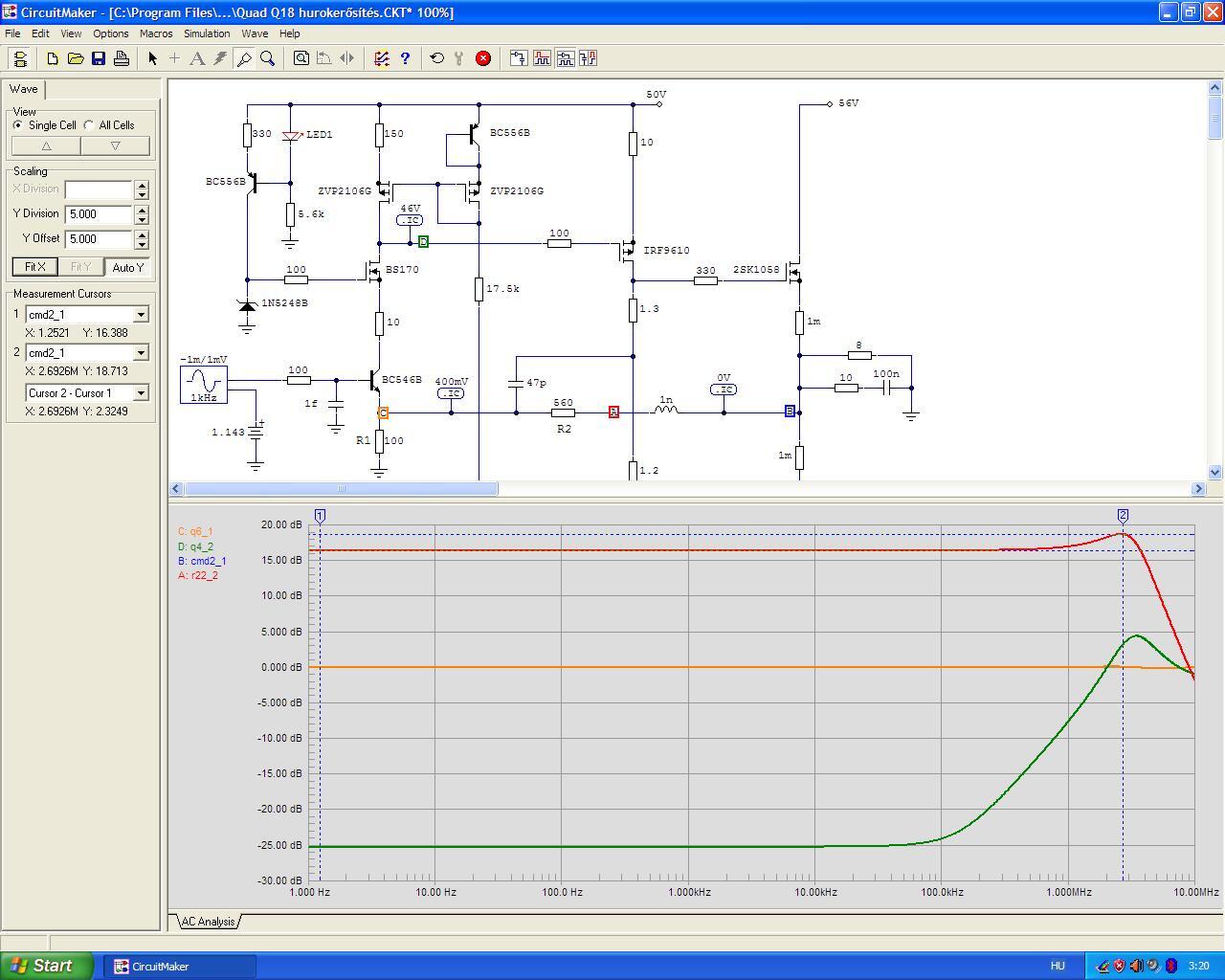Expand the Cursor 2 - Cursor 1 dropdown
The height and width of the screenshot is (980, 1225).
141,393
